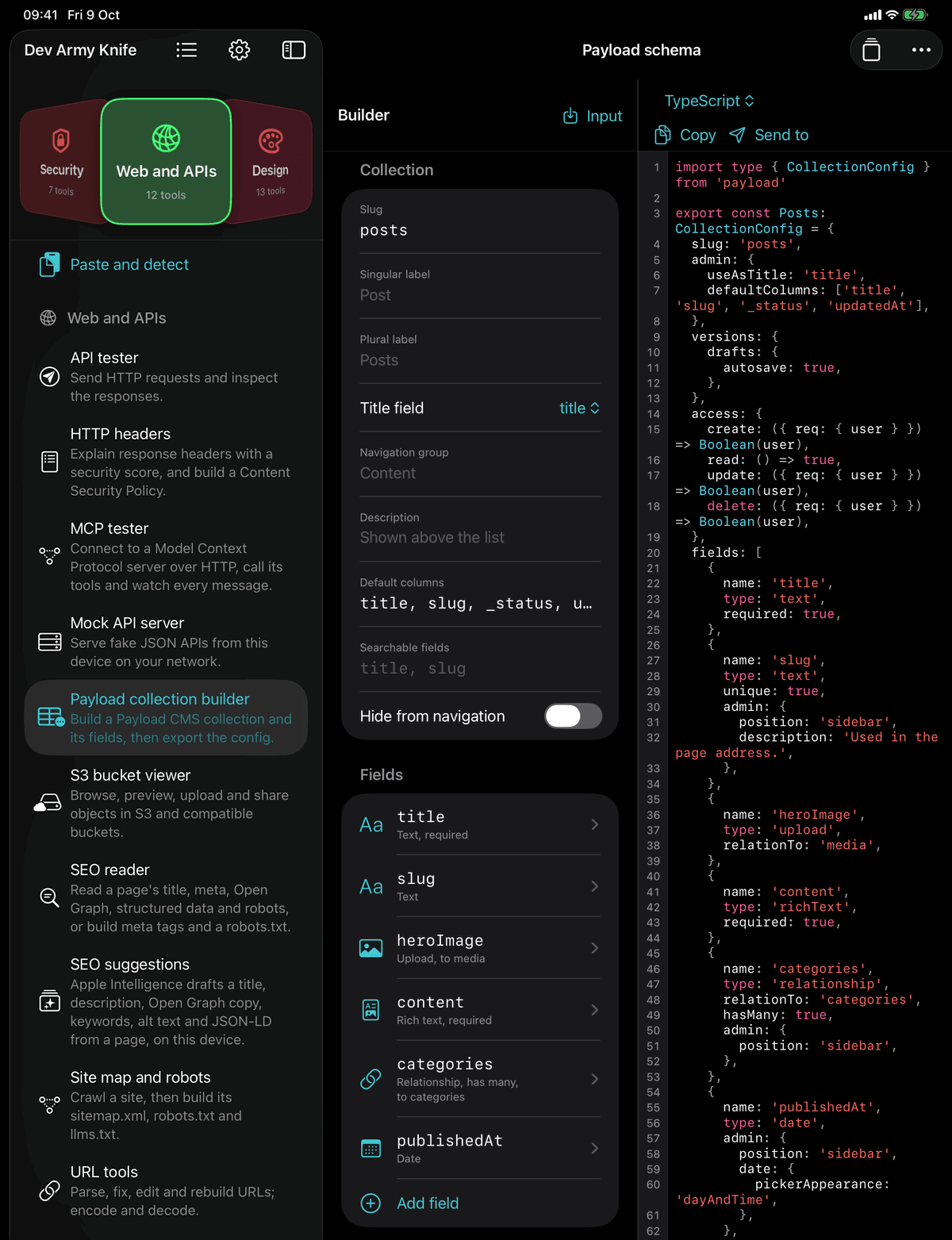Click the MCP tester node icon
Screen dimensions: 952x1240
[x=49, y=556]
